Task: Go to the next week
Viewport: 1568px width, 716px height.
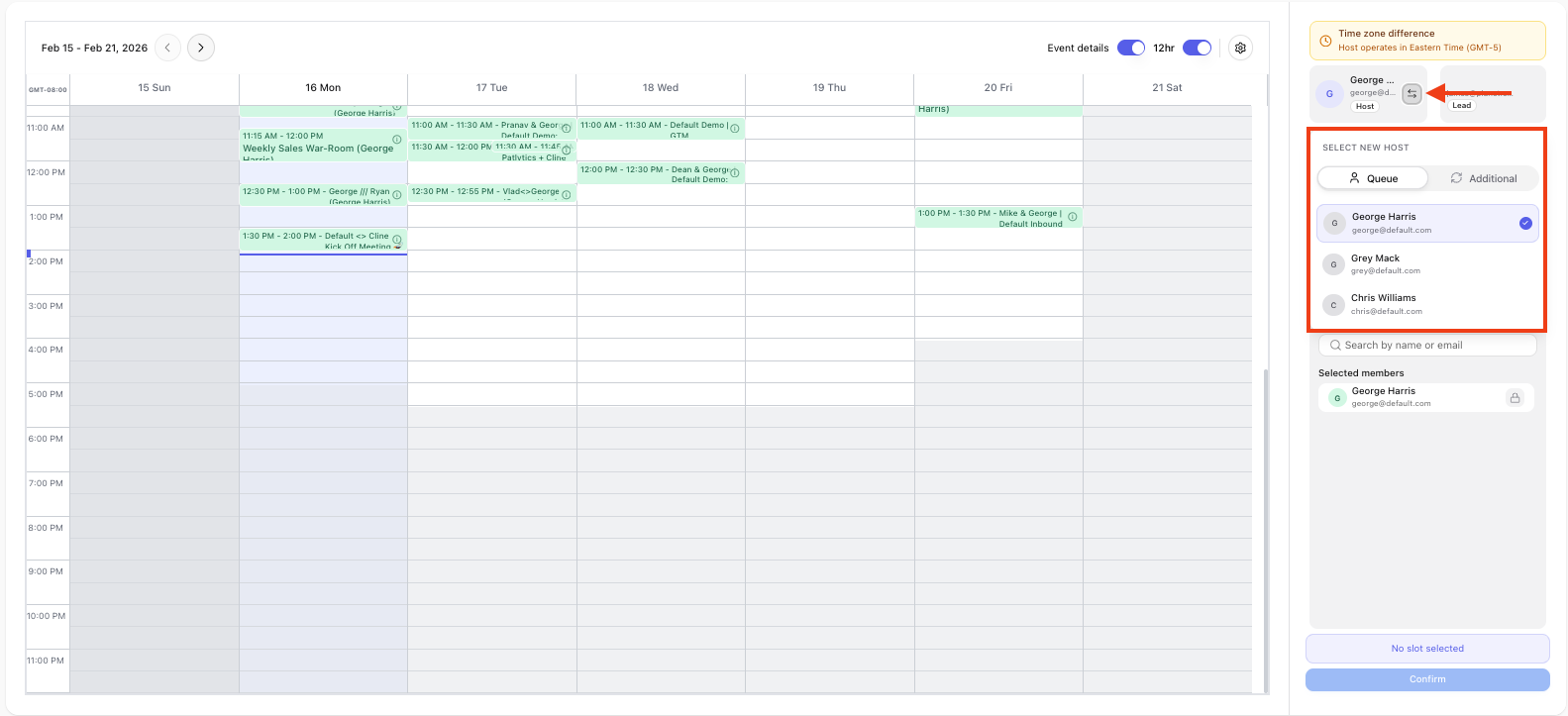Action: [x=201, y=48]
